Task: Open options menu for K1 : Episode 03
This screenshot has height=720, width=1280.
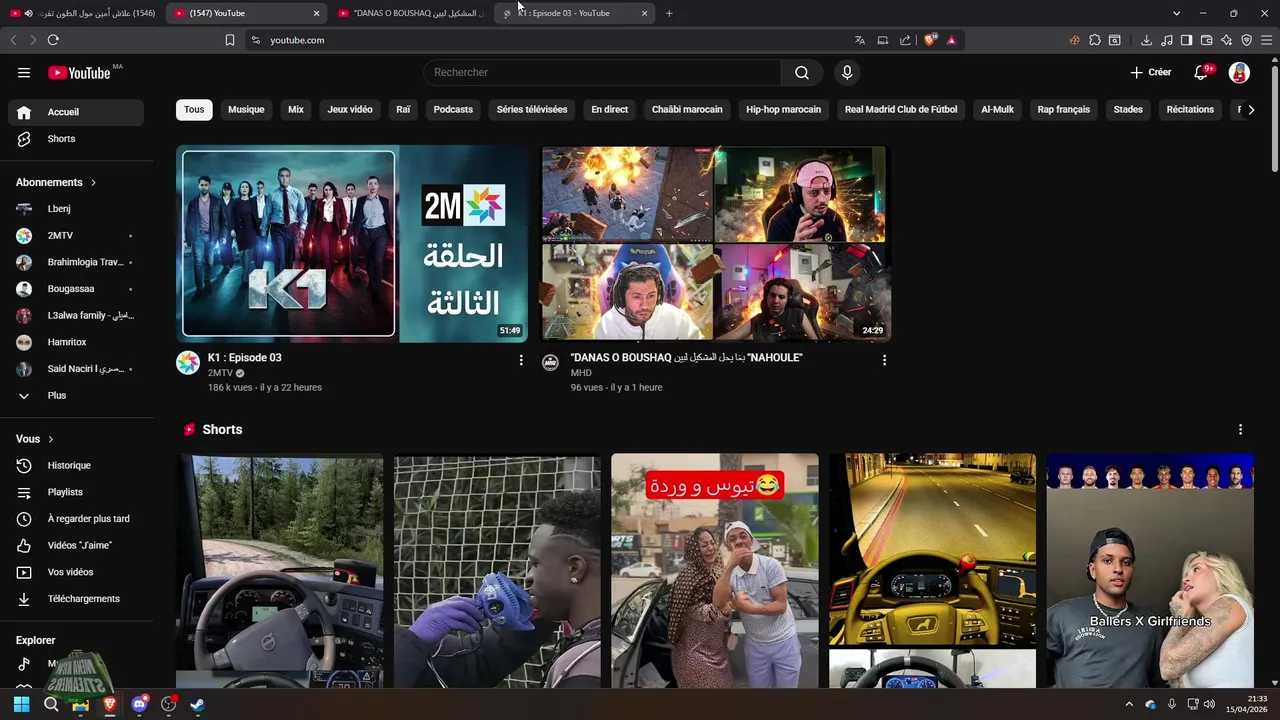Action: [521, 360]
